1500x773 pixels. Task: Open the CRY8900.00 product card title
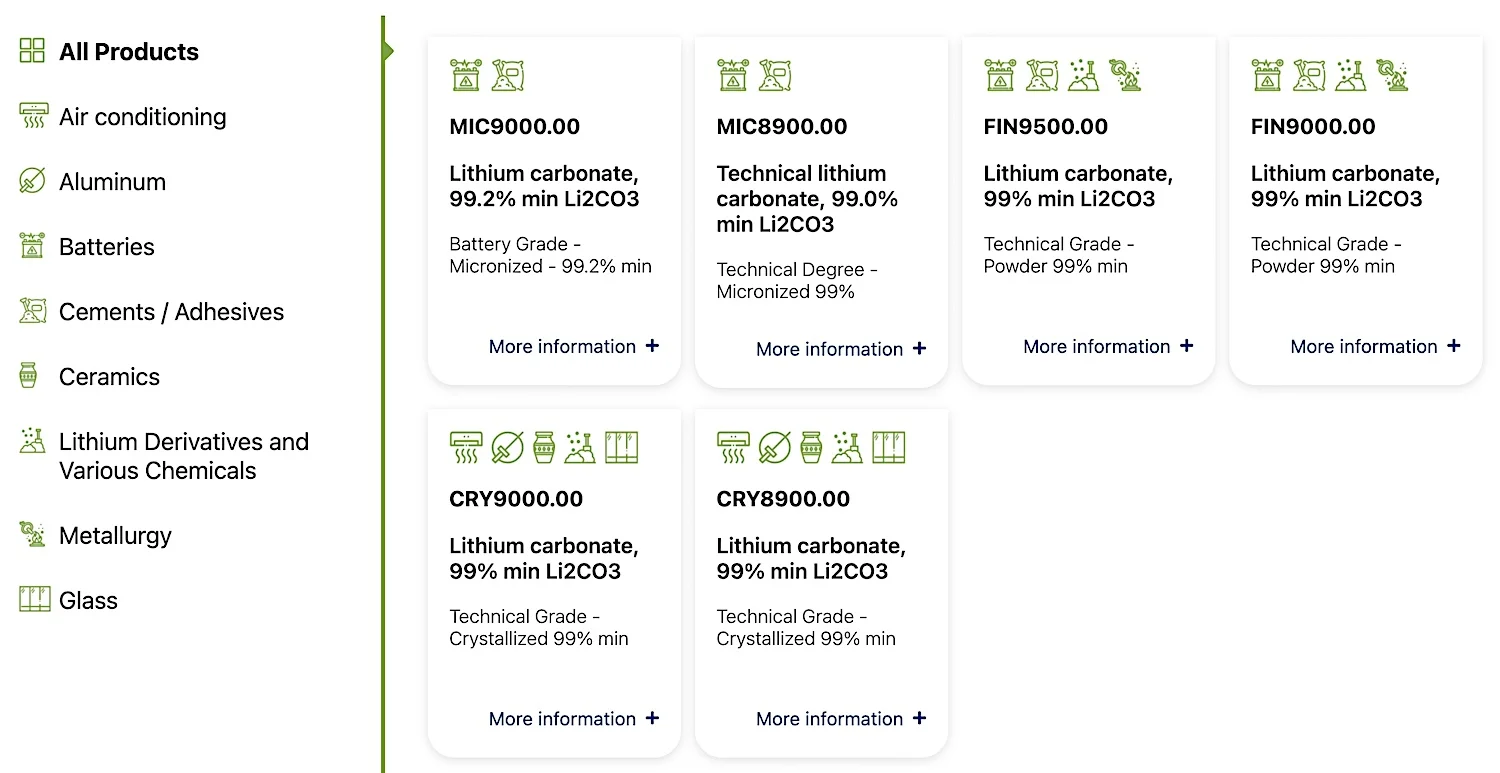click(783, 499)
